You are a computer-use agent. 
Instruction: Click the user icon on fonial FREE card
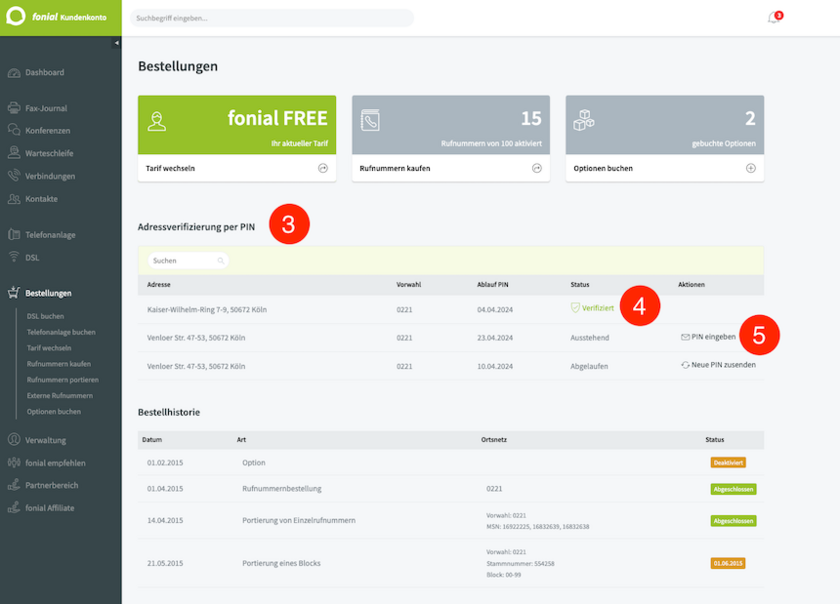click(x=156, y=121)
